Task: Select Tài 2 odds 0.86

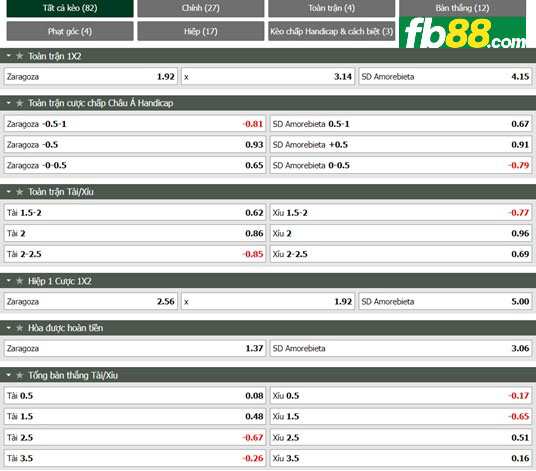Action: pos(135,233)
